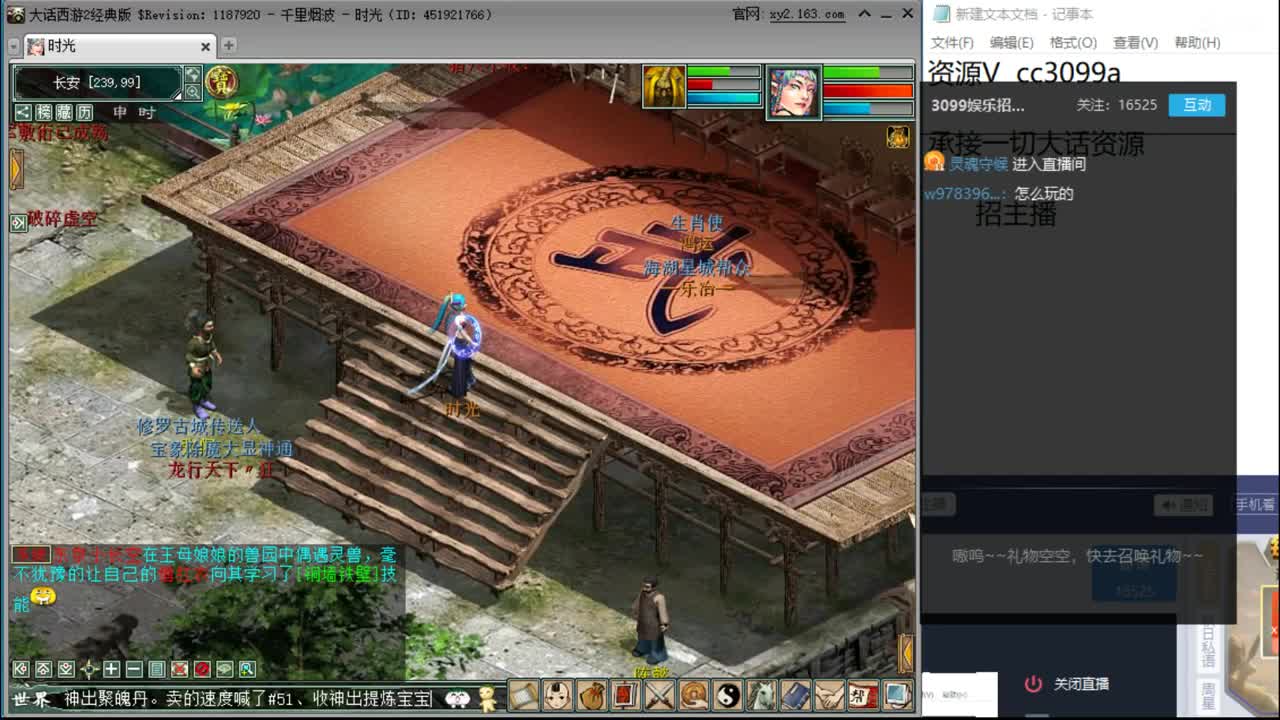Expand the yellow arrow tab on right edge
The image size is (1280, 720).
click(x=907, y=652)
